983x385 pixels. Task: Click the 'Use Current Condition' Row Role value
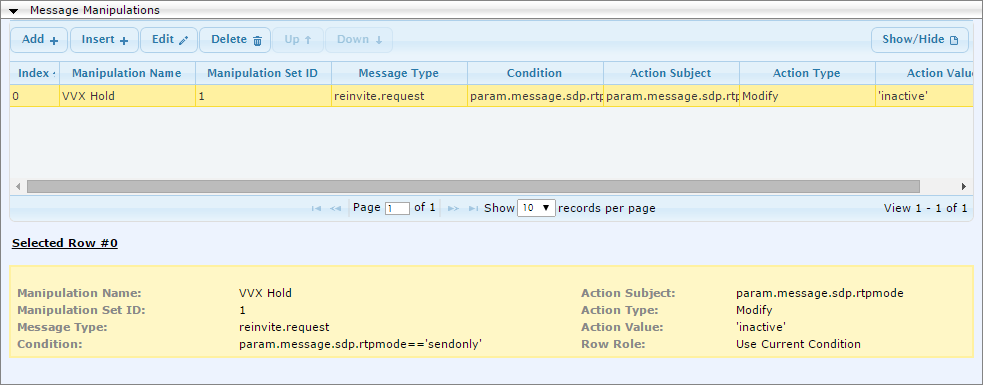click(798, 344)
